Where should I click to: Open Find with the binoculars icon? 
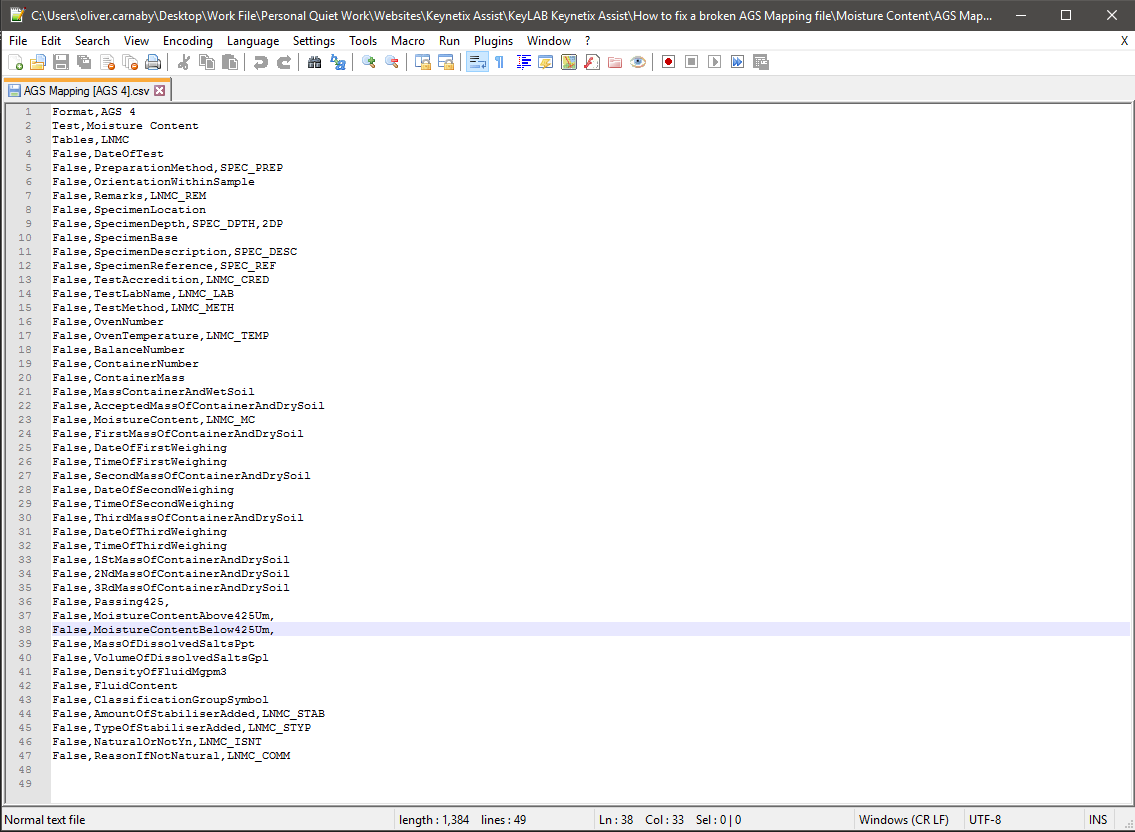point(315,62)
